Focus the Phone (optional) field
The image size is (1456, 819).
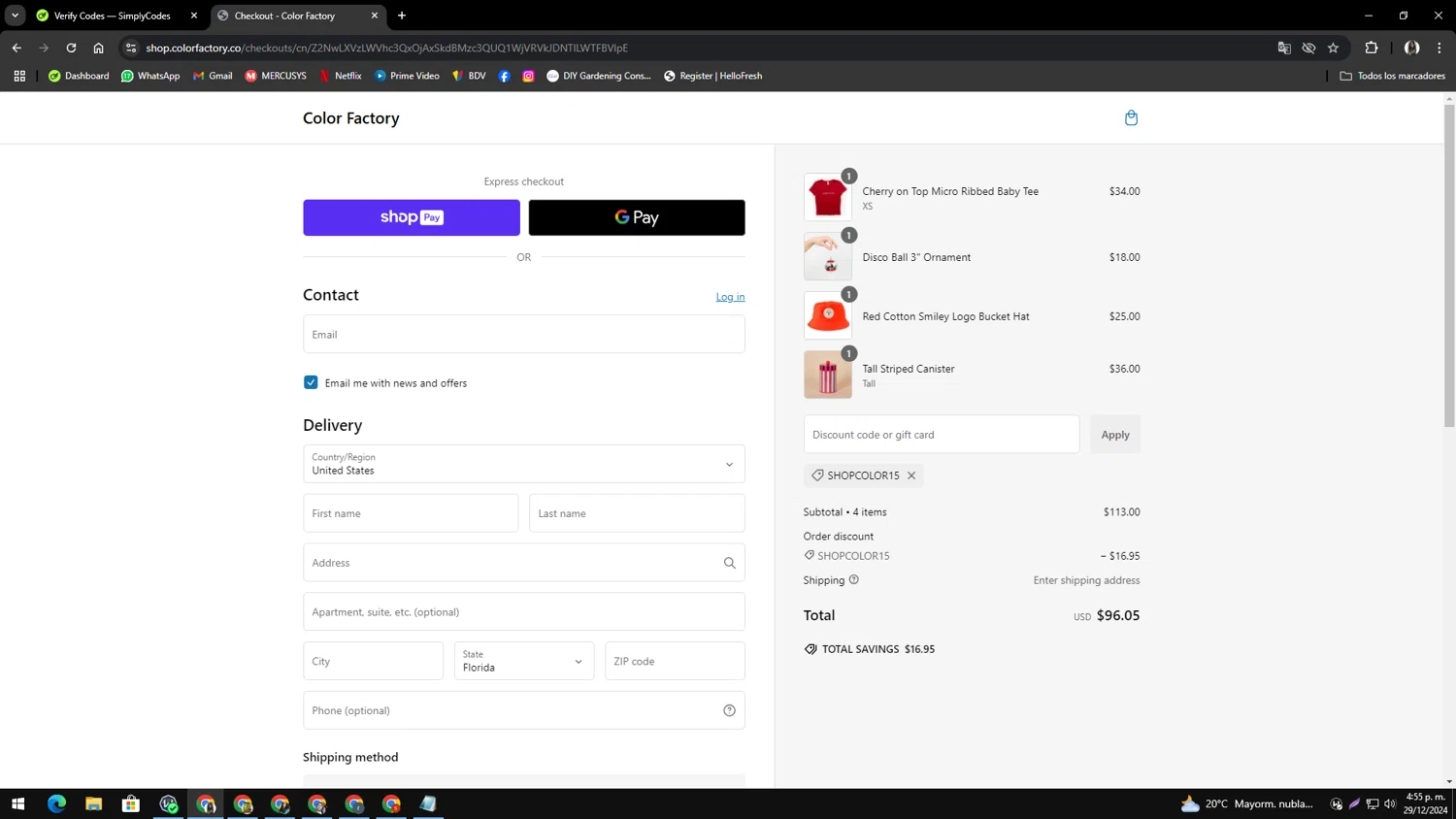tap(524, 710)
